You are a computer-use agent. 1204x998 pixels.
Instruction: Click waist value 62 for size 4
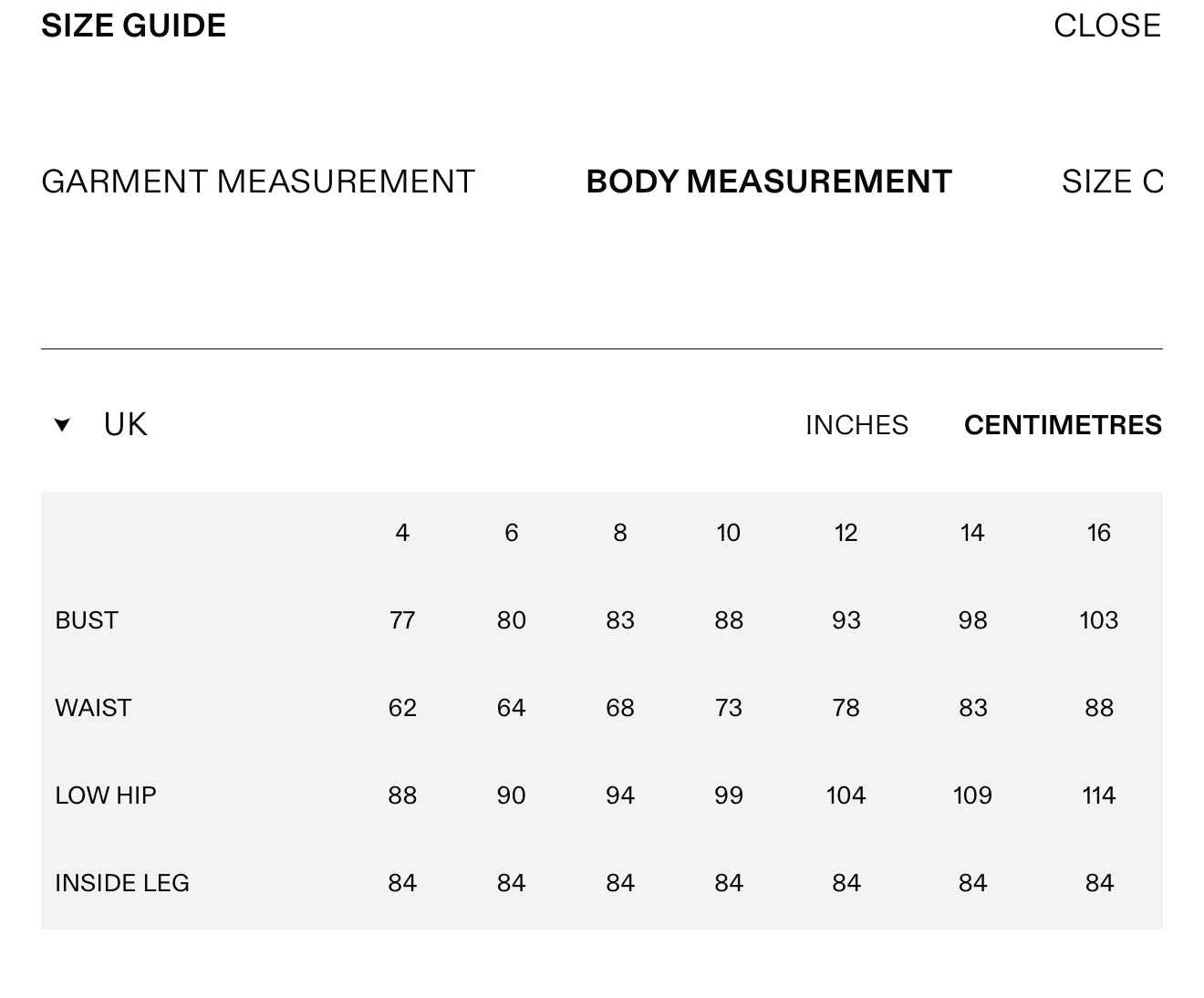402,708
